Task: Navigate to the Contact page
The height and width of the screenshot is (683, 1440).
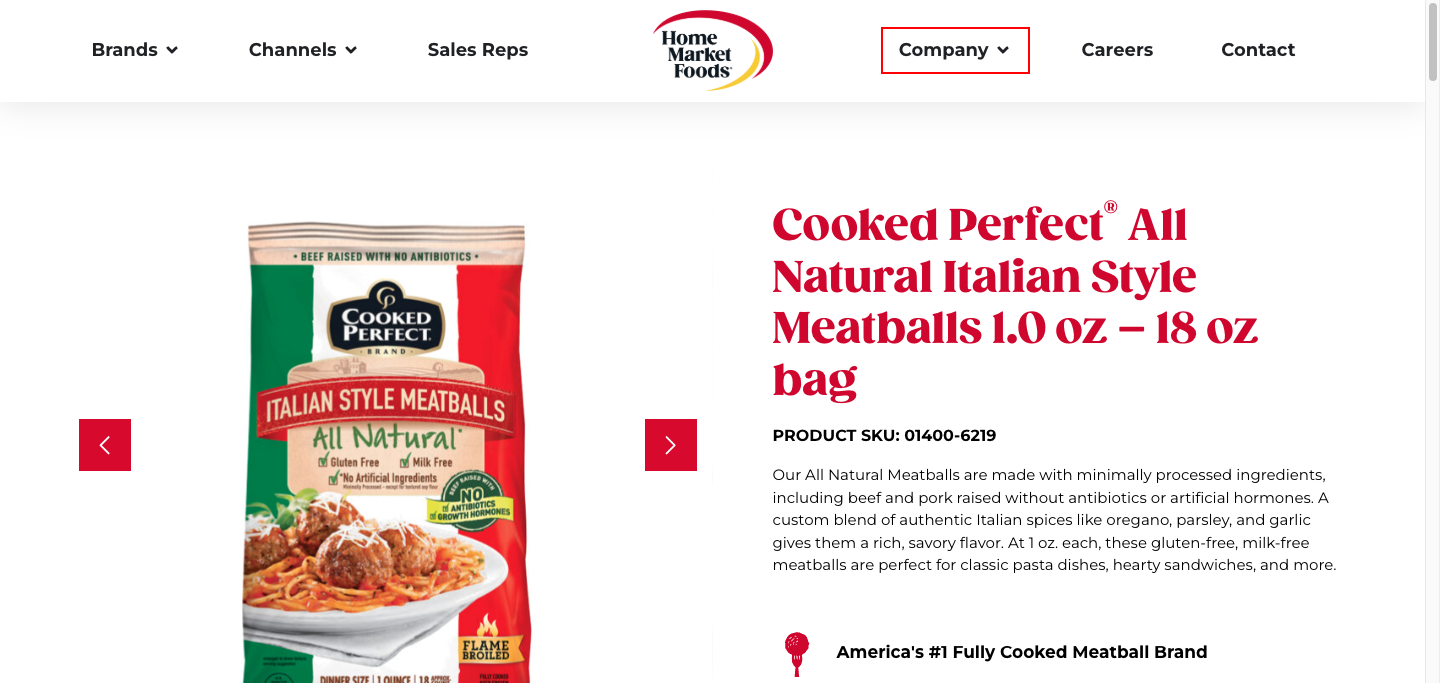Action: click(x=1258, y=50)
